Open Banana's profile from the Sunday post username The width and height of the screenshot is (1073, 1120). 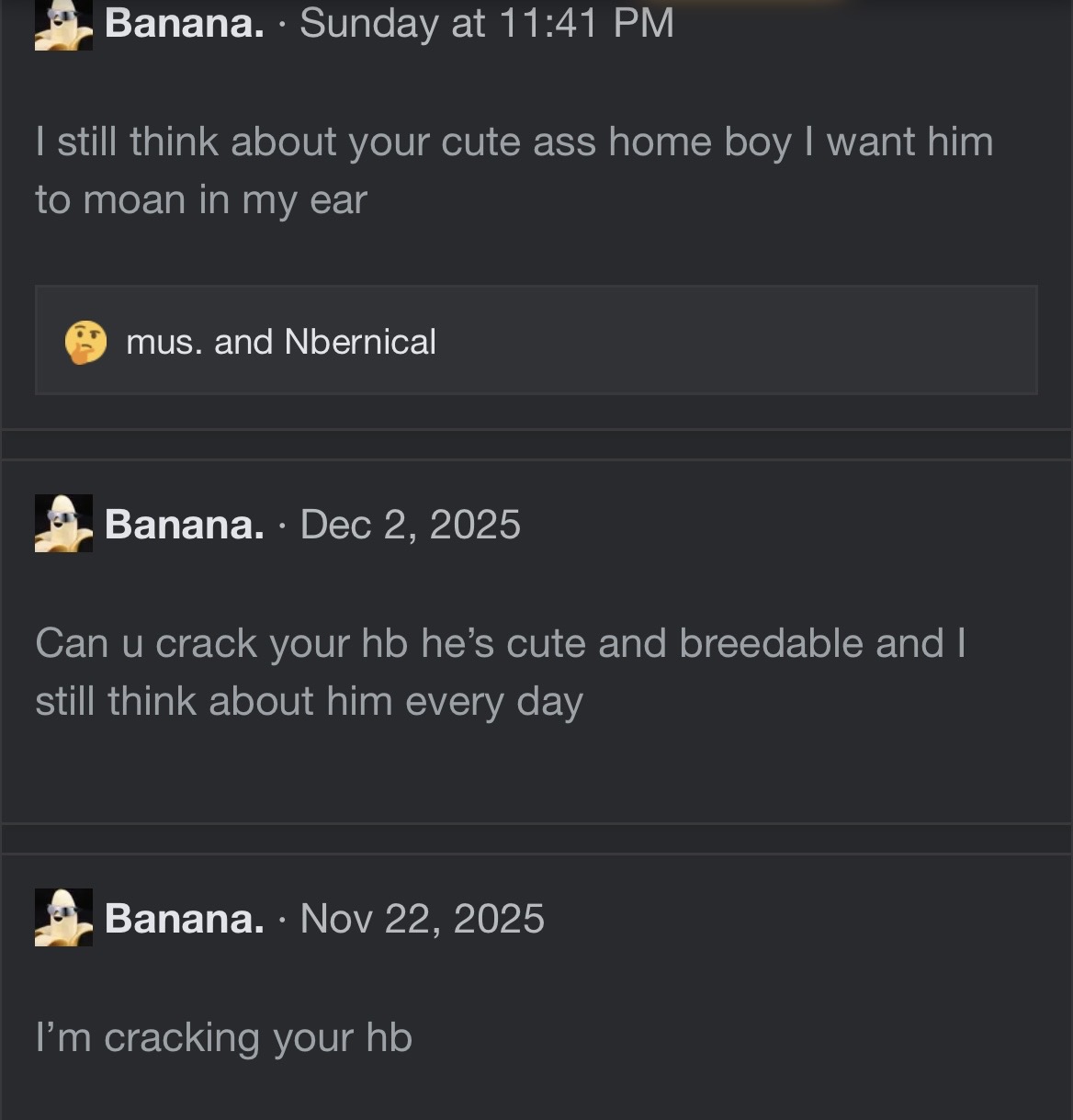tap(184, 23)
